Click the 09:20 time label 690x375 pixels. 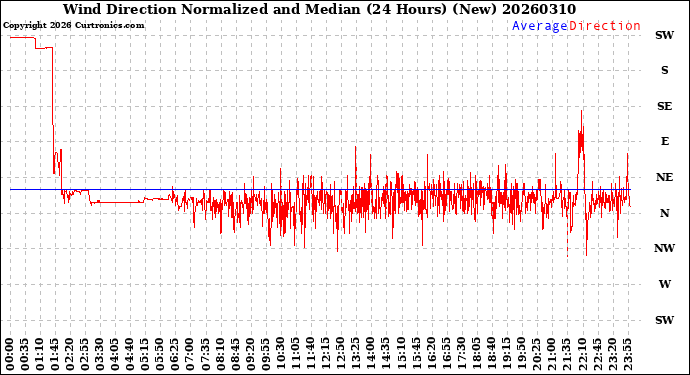tap(250, 355)
